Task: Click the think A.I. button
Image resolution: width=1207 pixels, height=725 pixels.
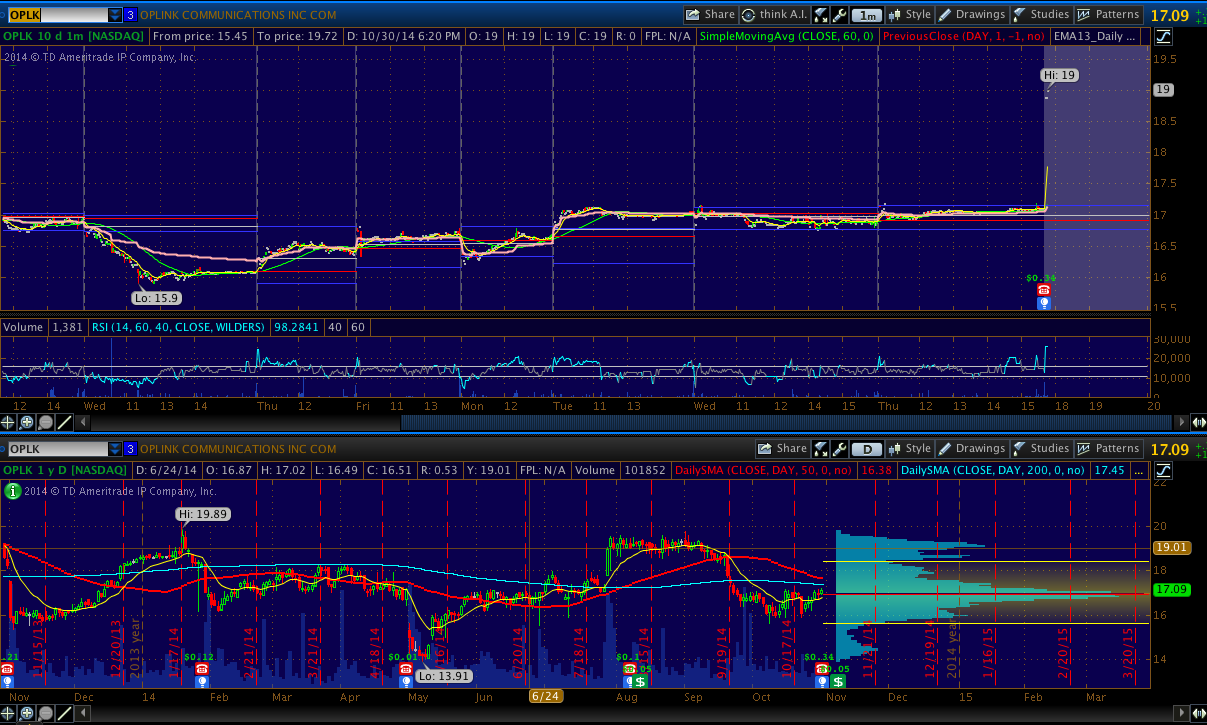Action: [775, 15]
